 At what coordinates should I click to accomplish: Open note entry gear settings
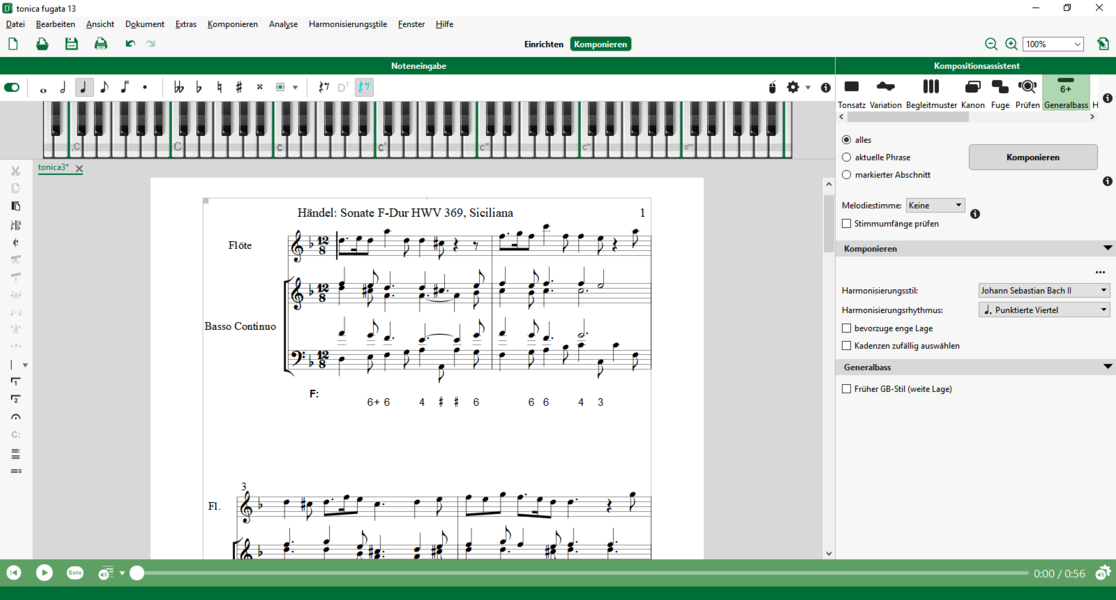pyautogui.click(x=793, y=88)
